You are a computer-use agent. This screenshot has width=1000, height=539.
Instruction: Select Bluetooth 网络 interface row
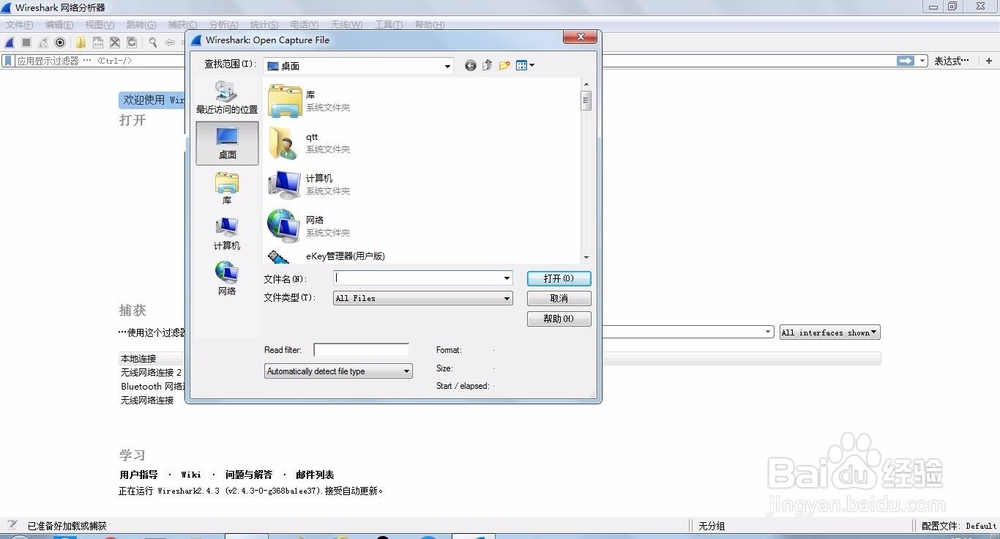[152, 387]
